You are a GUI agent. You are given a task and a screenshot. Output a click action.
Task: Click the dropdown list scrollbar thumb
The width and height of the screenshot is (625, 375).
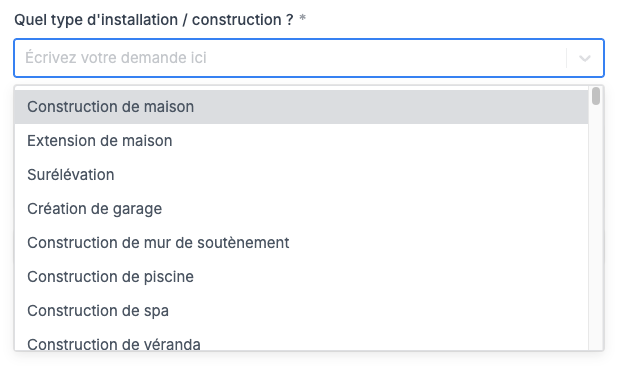(x=596, y=96)
